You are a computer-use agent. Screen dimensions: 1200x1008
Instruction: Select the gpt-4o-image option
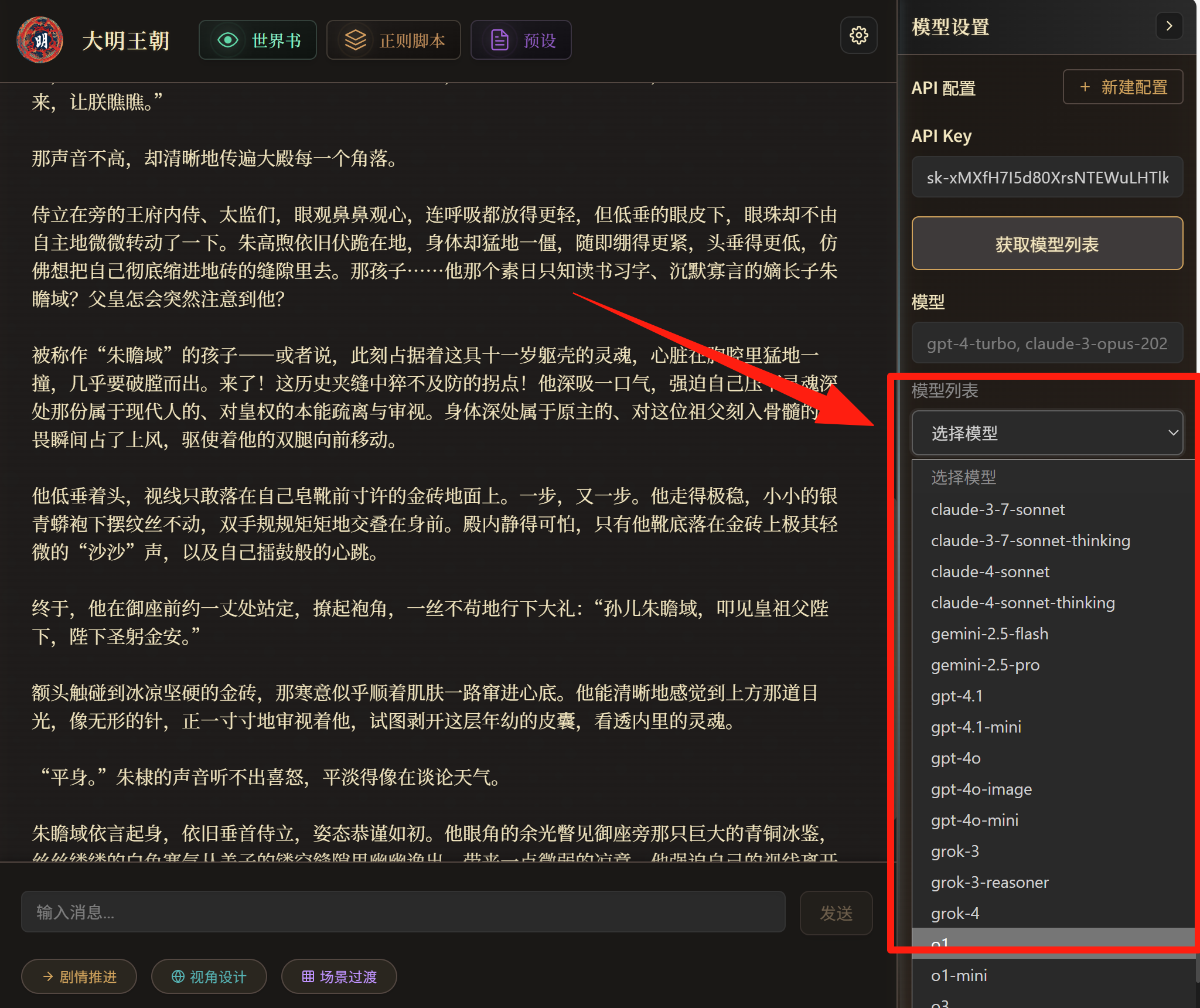(x=1053, y=789)
